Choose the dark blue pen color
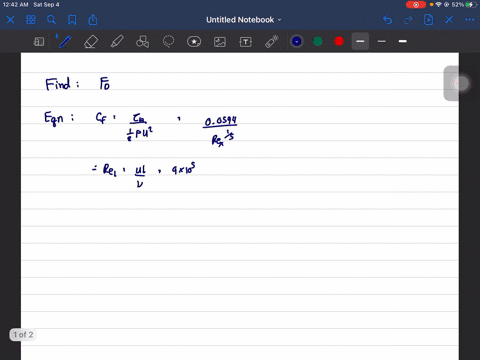 (x=297, y=41)
